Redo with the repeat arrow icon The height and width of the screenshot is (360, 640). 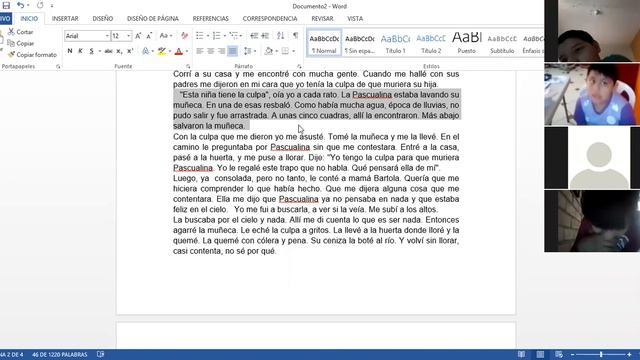pyautogui.click(x=40, y=6)
